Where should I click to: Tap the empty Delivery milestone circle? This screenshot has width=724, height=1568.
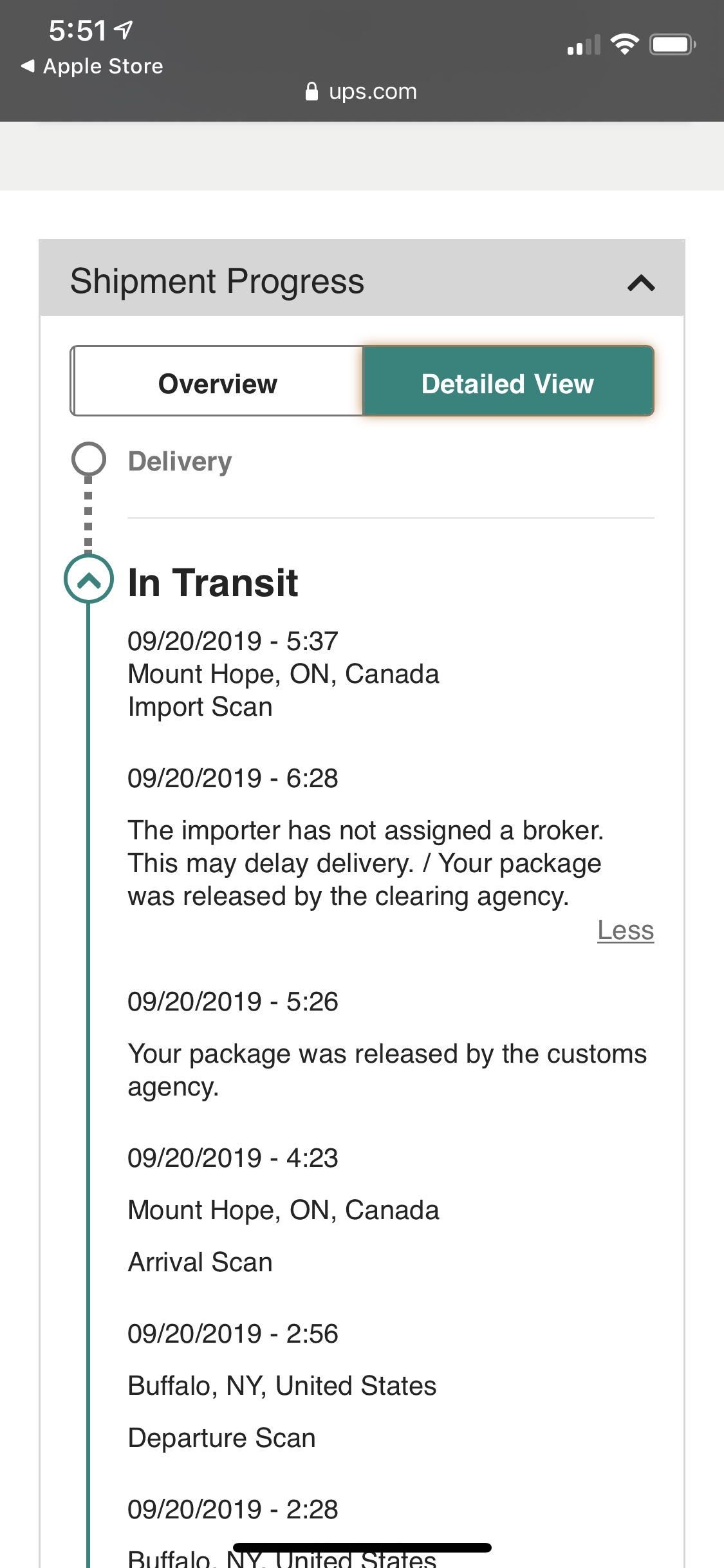[x=88, y=459]
